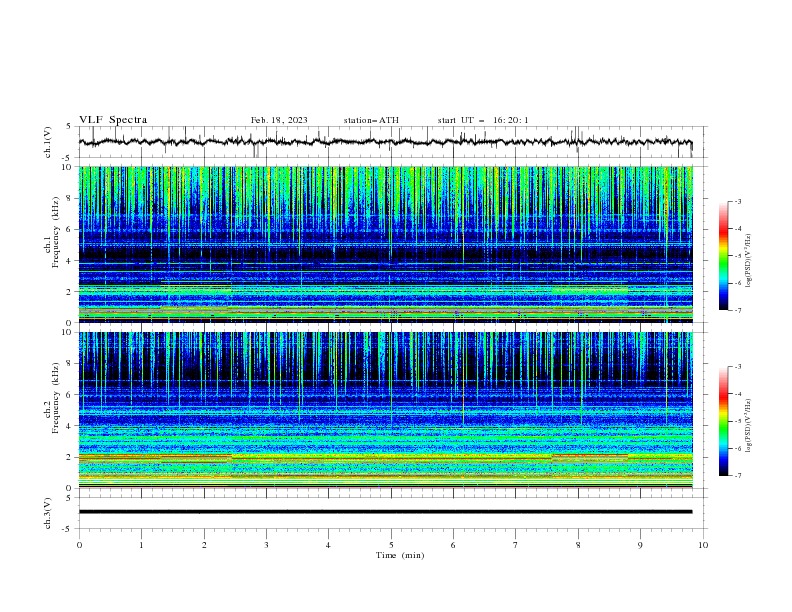Select the "station=ATH" header label
Viewport: 792px width, 612px height.
coord(371,120)
